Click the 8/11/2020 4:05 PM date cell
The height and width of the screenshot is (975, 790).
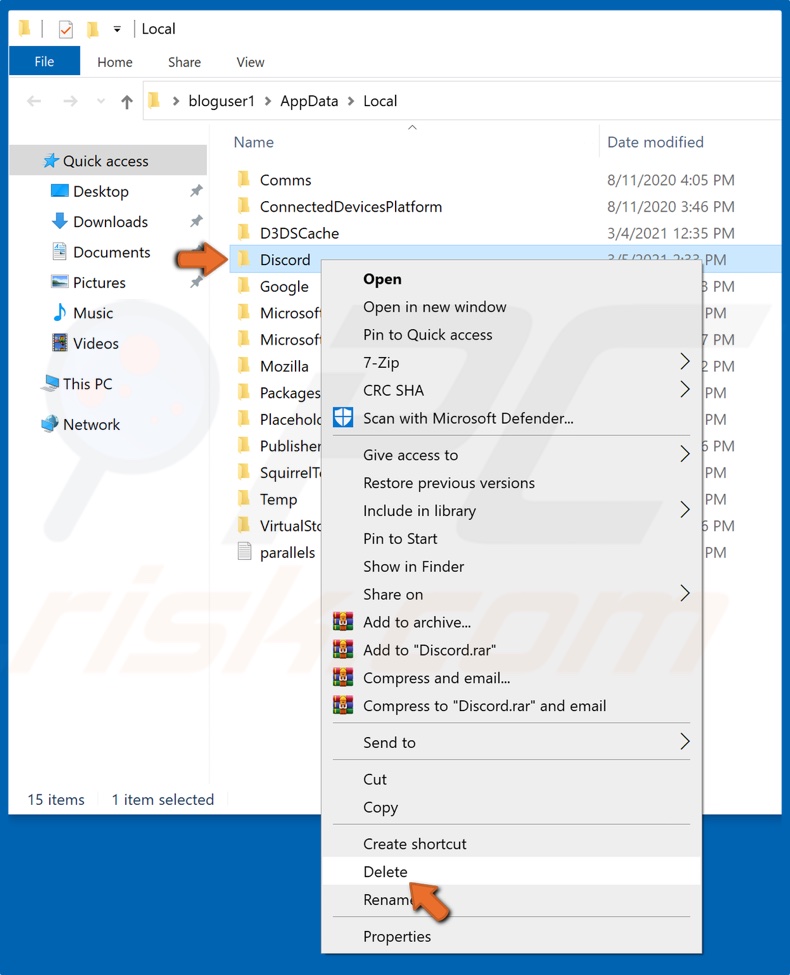coord(671,180)
